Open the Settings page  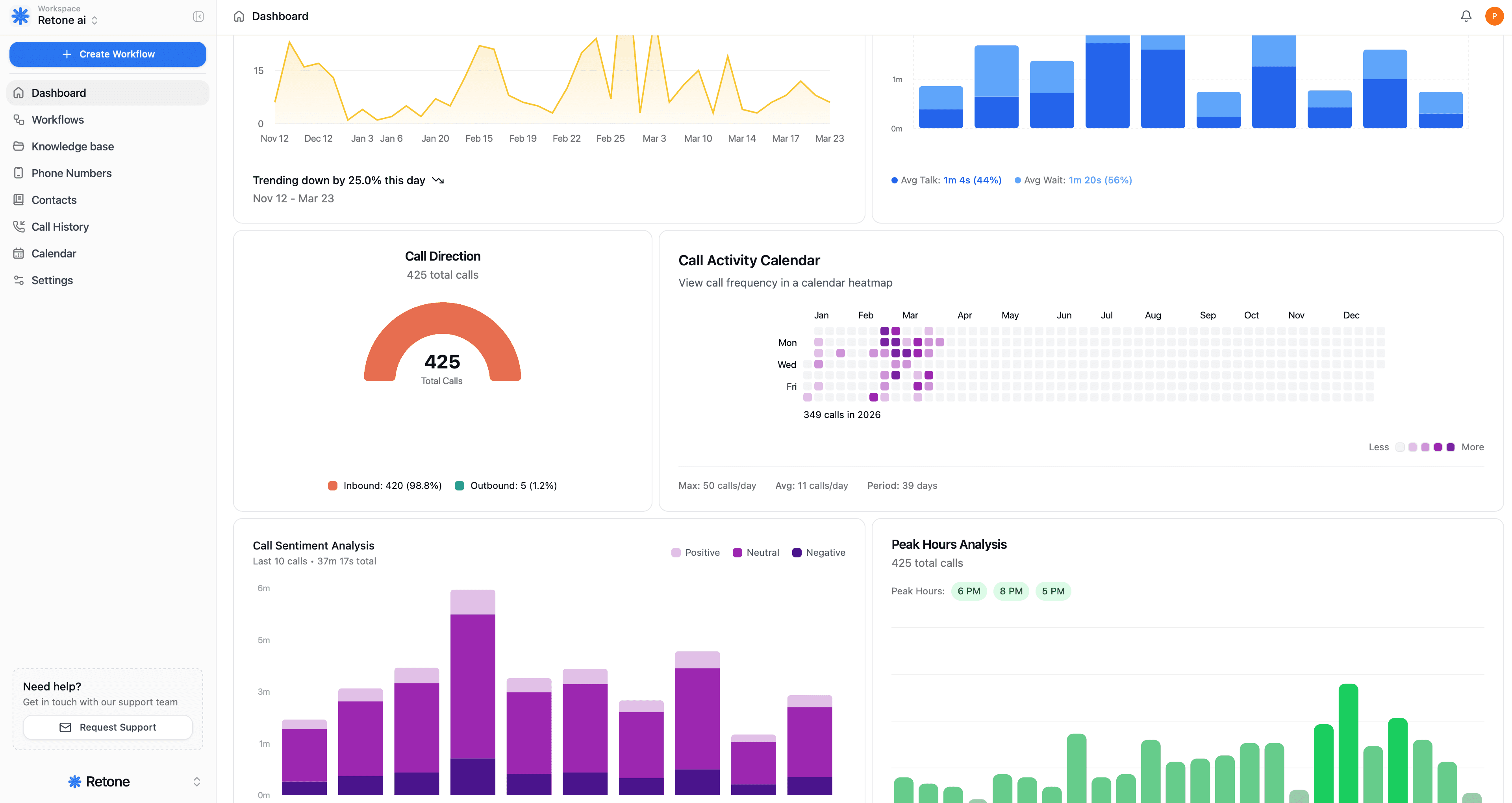pyautogui.click(x=52, y=280)
